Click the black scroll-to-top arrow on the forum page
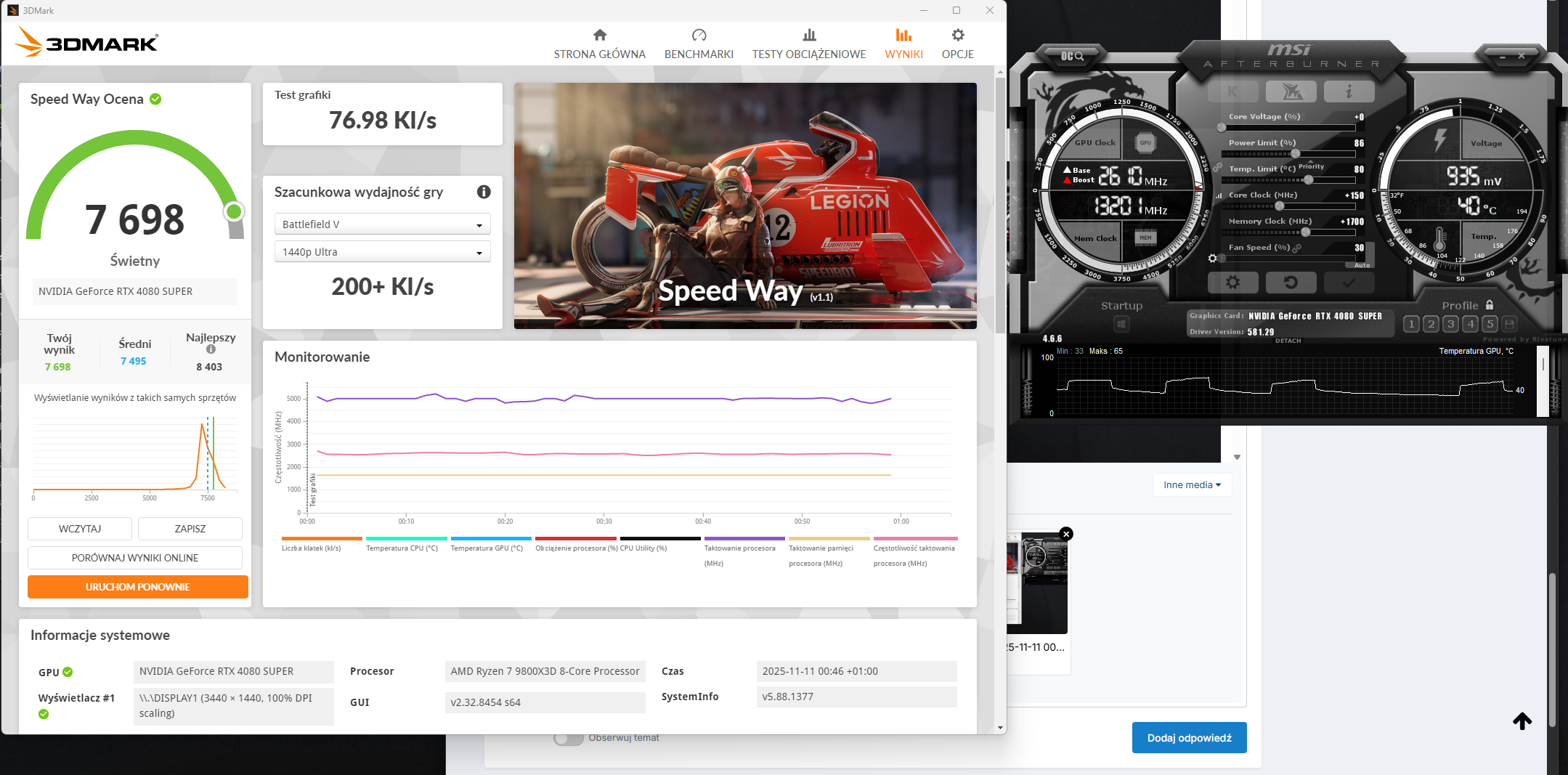The width and height of the screenshot is (1568, 775). (1522, 721)
